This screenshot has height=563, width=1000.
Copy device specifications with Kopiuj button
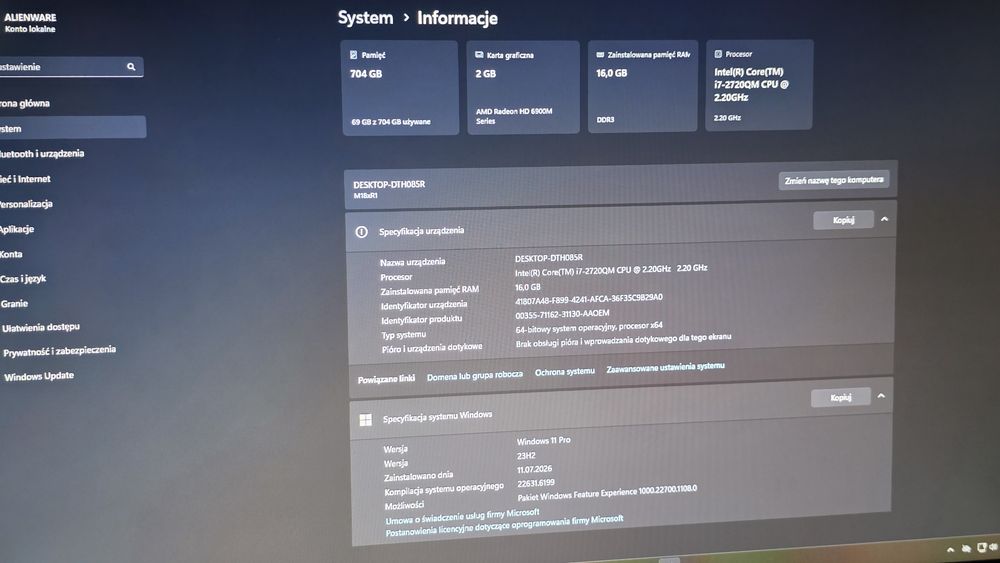[843, 220]
